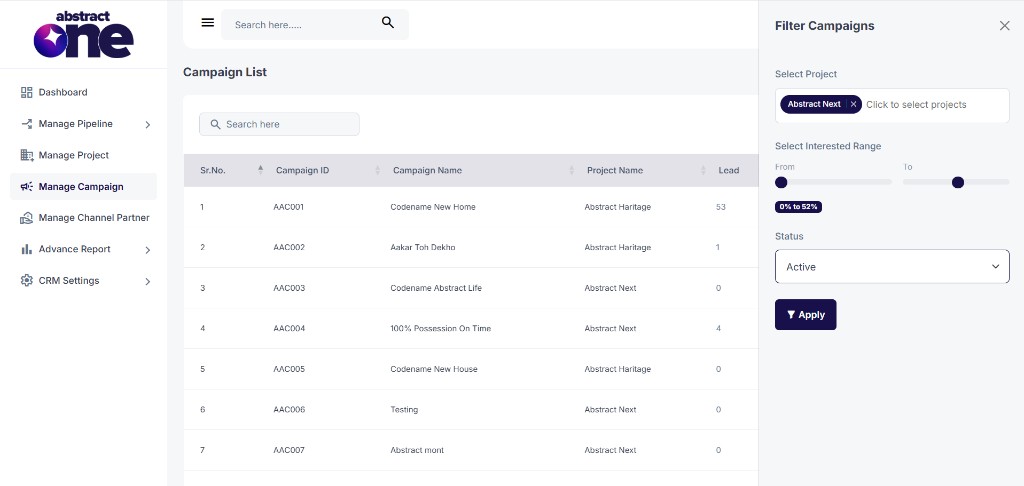Click Campaign ID column header

(x=302, y=170)
